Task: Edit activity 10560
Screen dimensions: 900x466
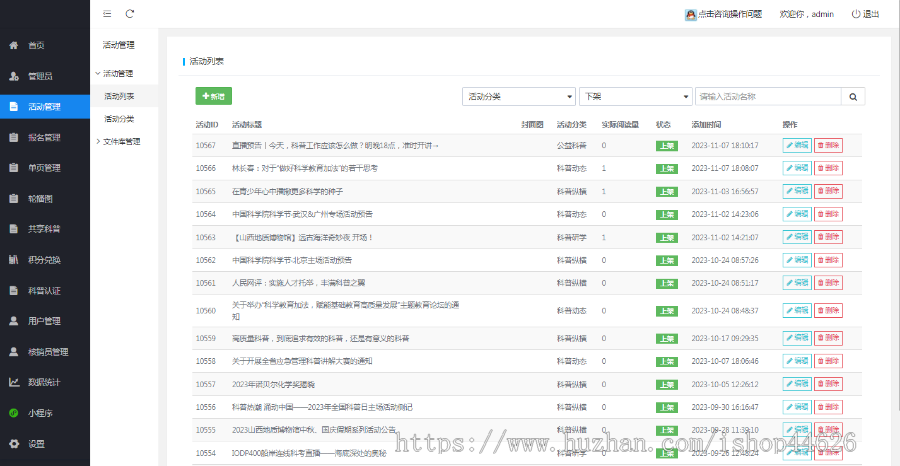Action: click(797, 310)
